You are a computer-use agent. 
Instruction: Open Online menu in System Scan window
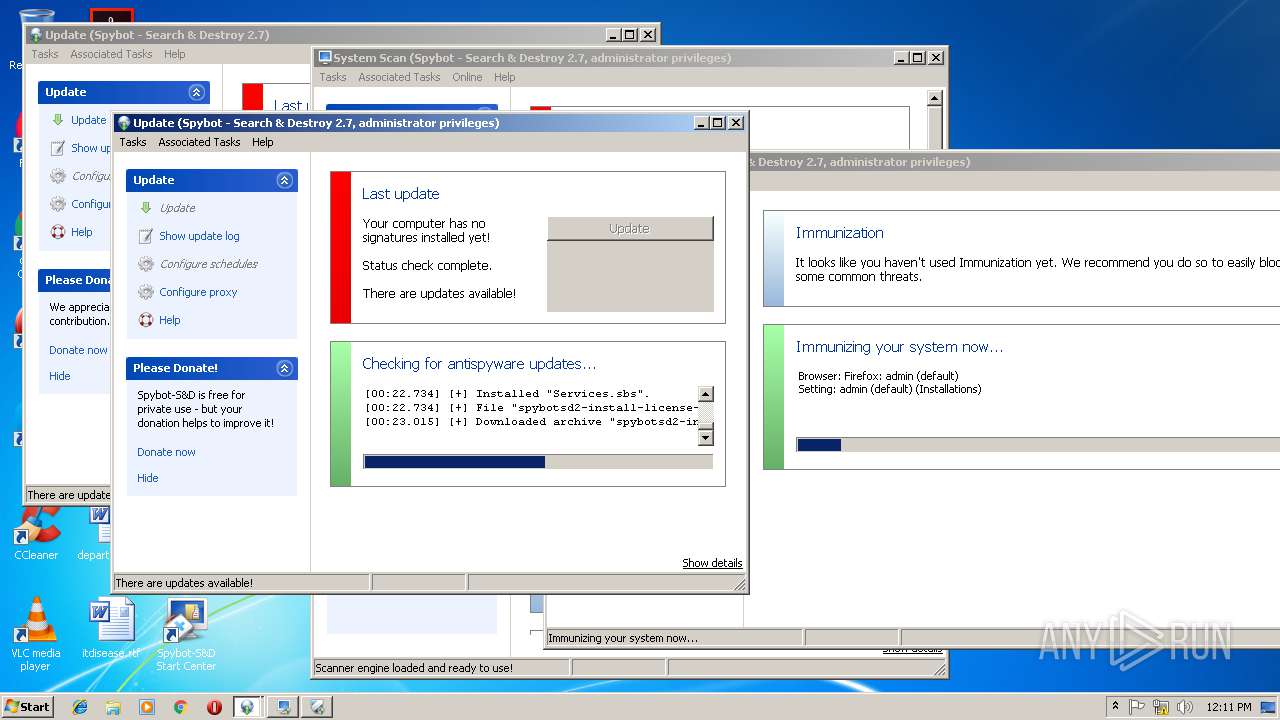click(x=467, y=77)
